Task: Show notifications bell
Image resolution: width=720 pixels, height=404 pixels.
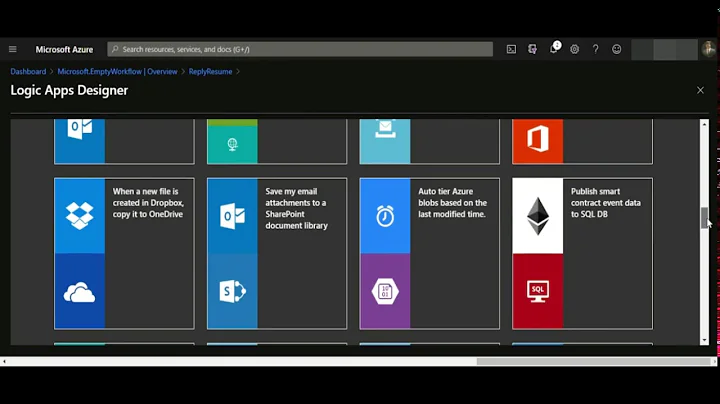Action: click(x=554, y=48)
